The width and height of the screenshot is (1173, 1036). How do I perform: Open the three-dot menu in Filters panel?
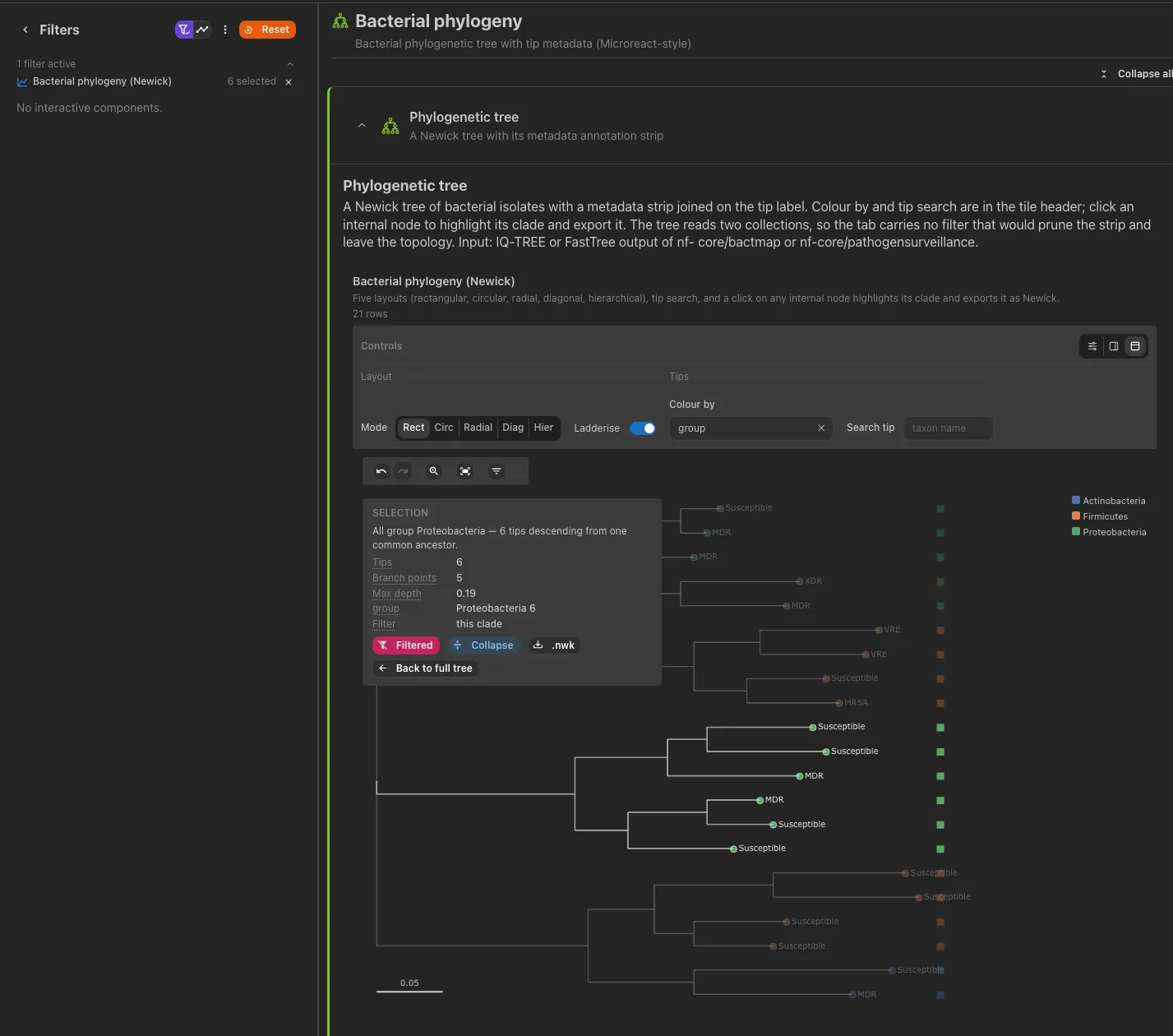coord(225,30)
